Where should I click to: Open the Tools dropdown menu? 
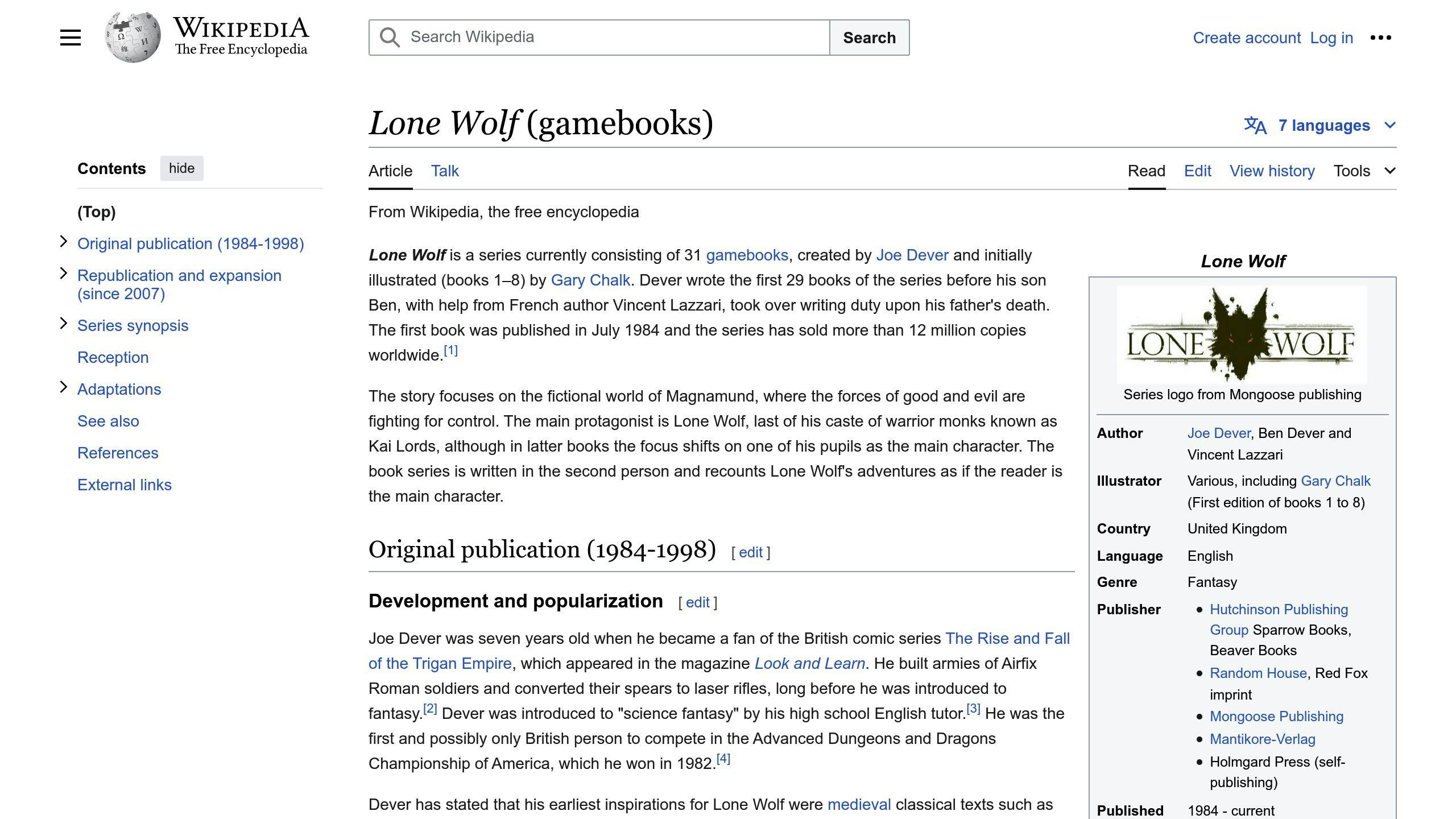[1364, 171]
